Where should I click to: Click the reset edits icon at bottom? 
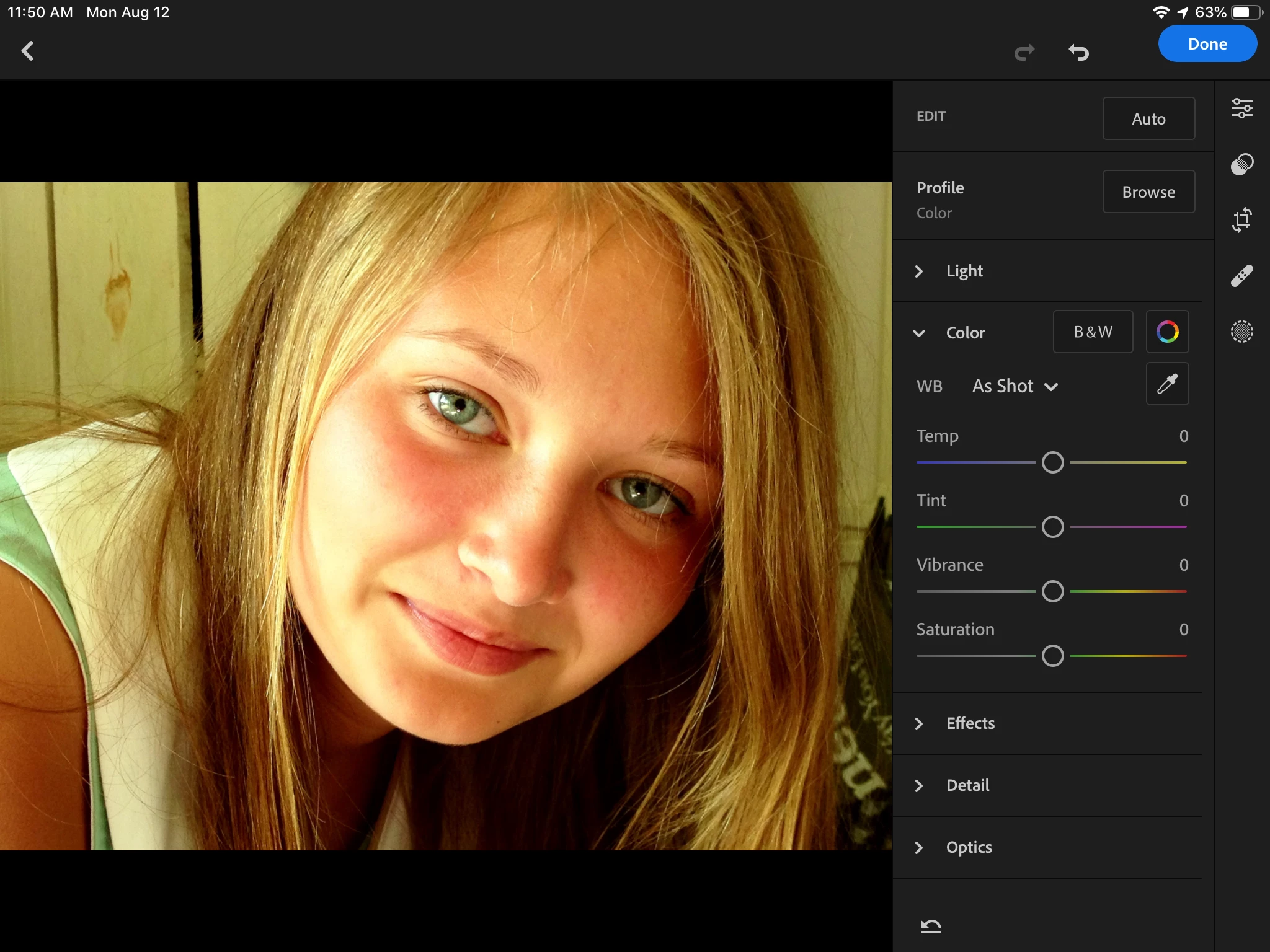point(931,927)
